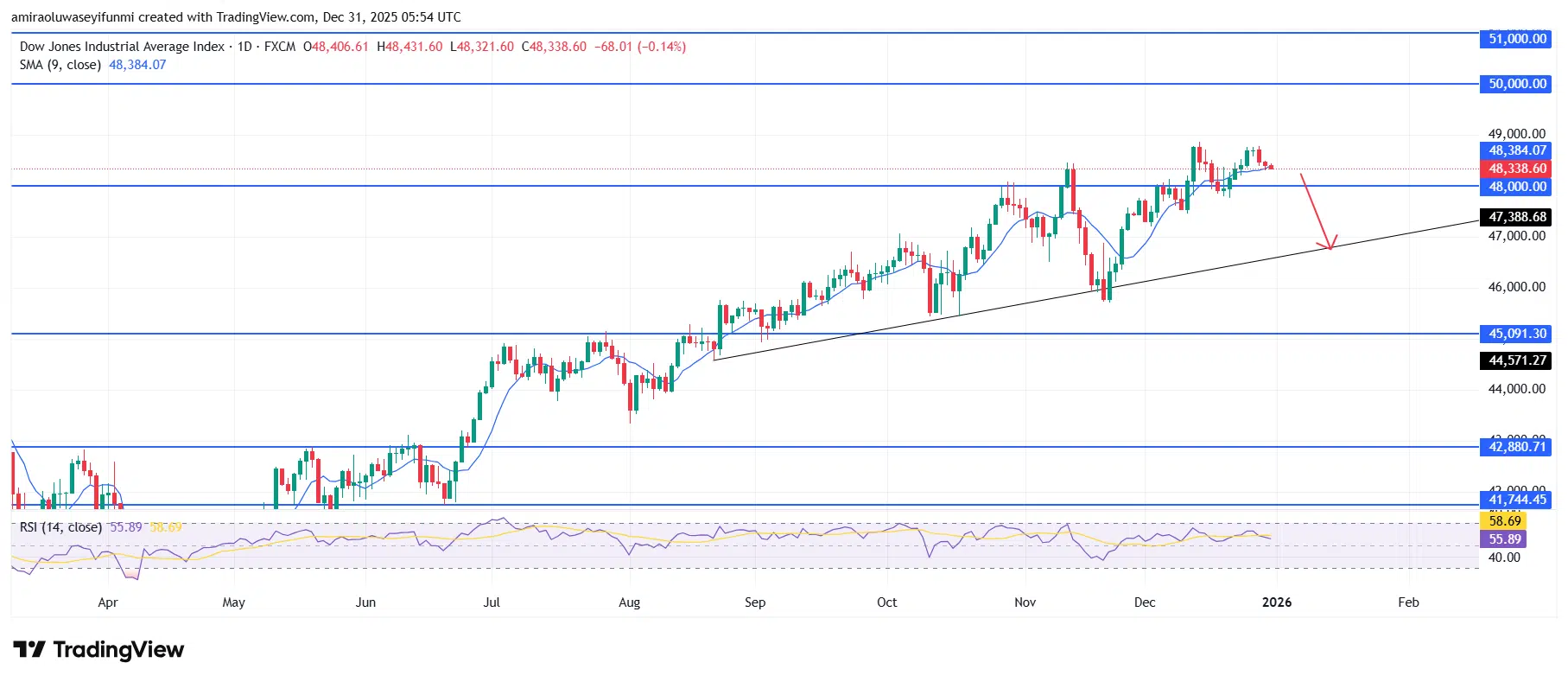Click the FXCM data source label
This screenshot has width=1568, height=682.
[280, 47]
